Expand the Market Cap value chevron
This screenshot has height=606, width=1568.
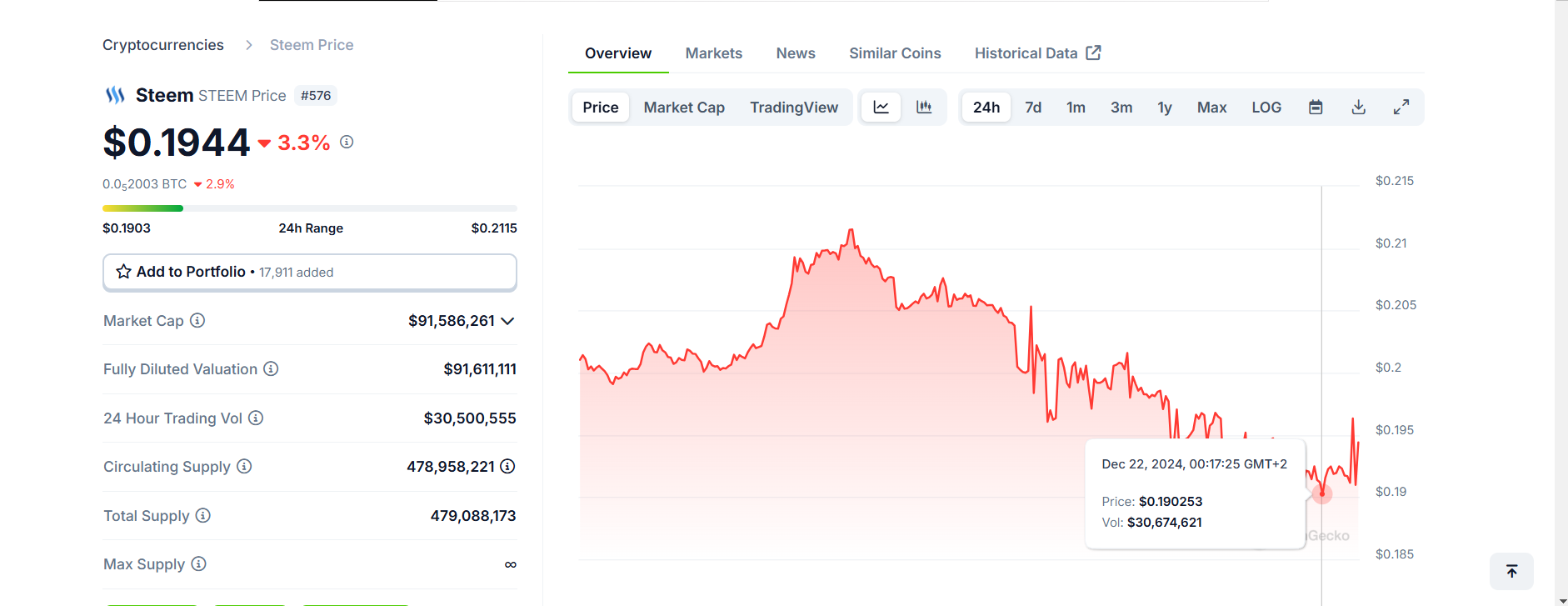[507, 321]
